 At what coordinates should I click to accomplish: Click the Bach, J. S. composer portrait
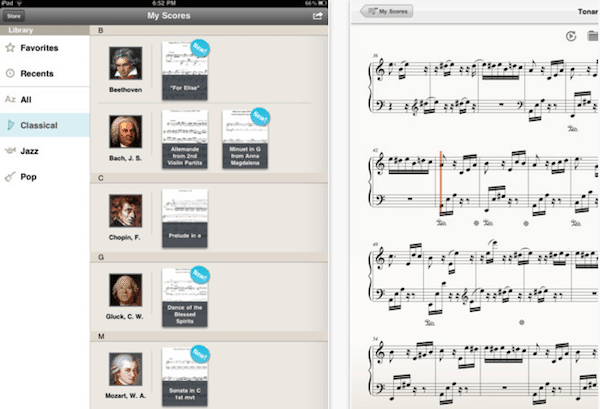pyautogui.click(x=125, y=132)
